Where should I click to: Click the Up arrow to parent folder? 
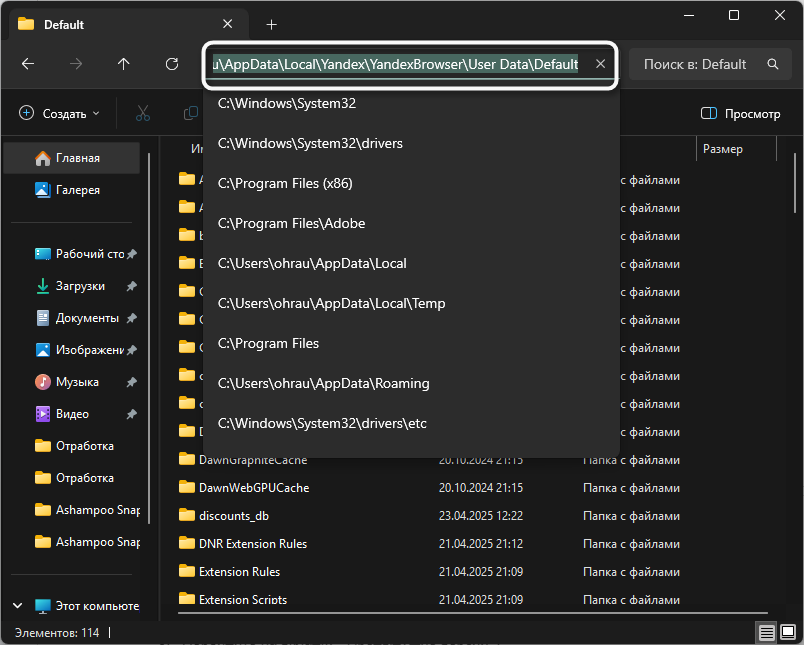pyautogui.click(x=124, y=64)
